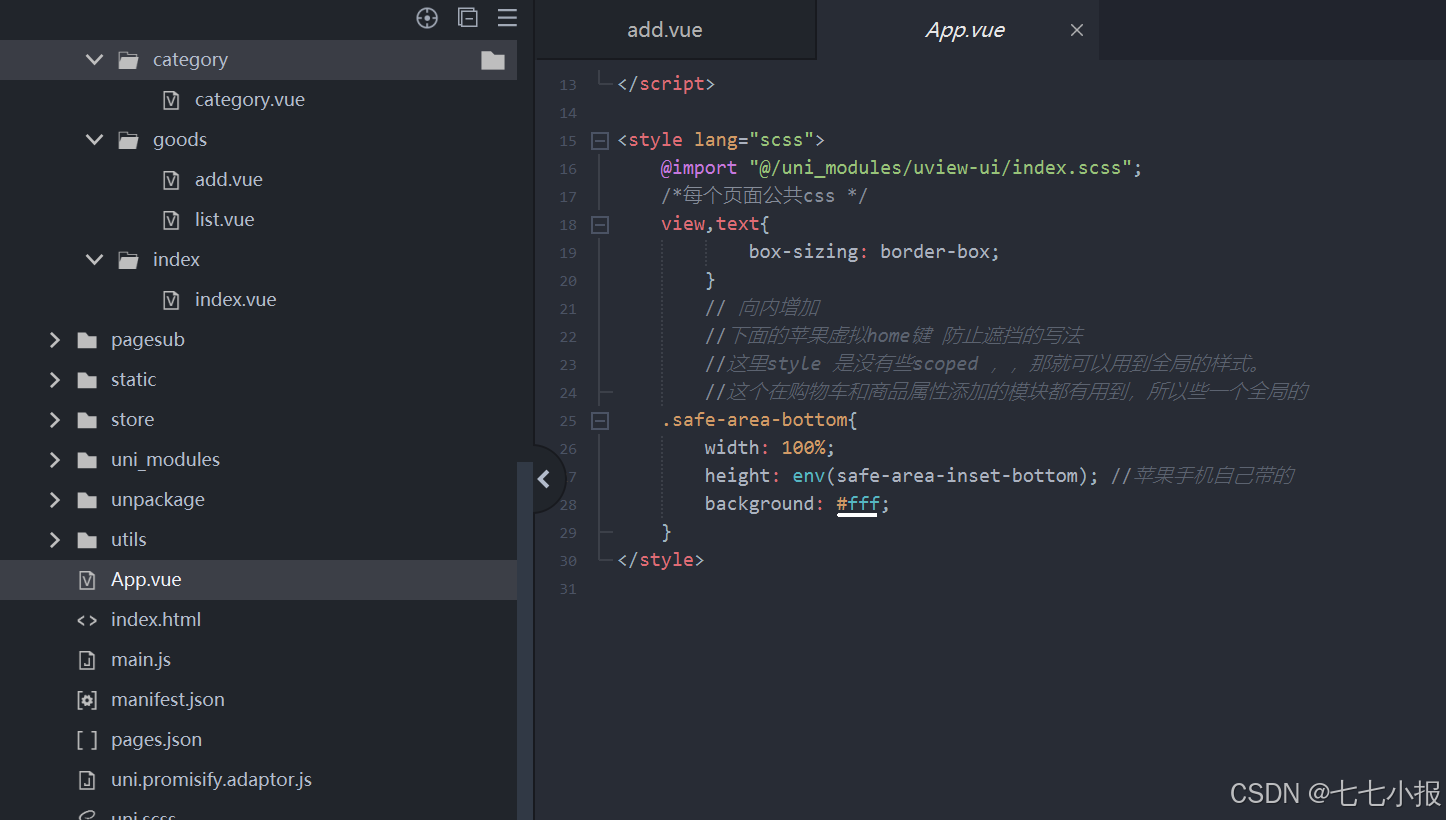Click the index.vue file icon

point(171,300)
